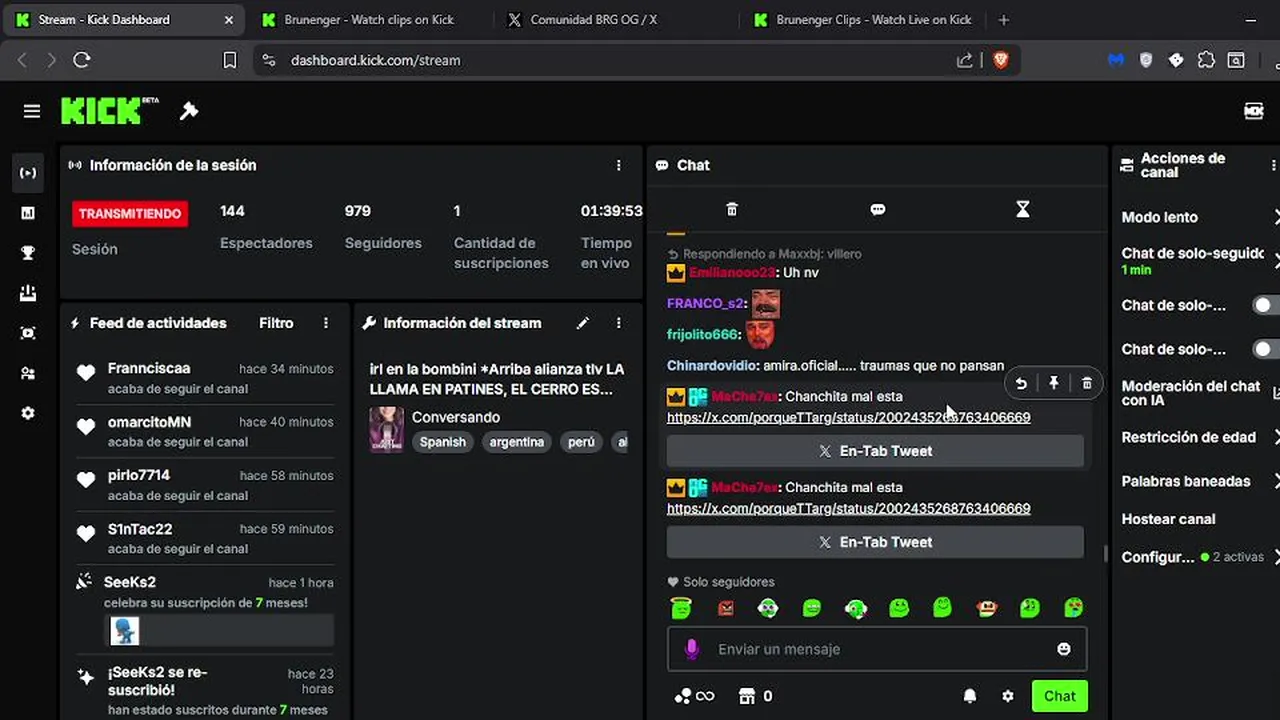This screenshot has width=1280, height=720.
Task: Select the Stream - Kick Dashboard tab
Action: 124,19
